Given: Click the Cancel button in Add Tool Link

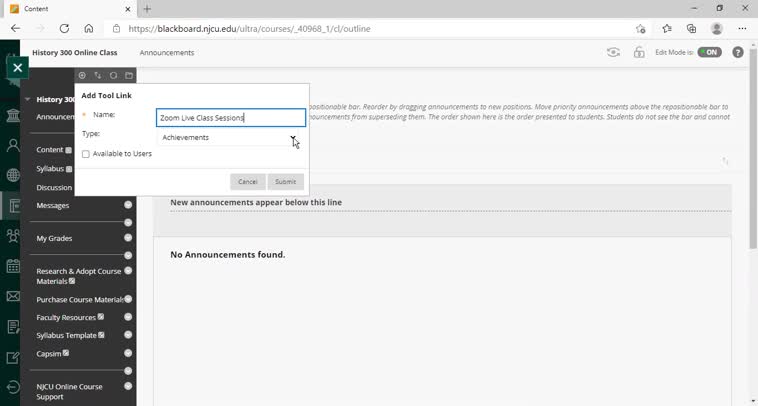Looking at the screenshot, I should [x=248, y=182].
